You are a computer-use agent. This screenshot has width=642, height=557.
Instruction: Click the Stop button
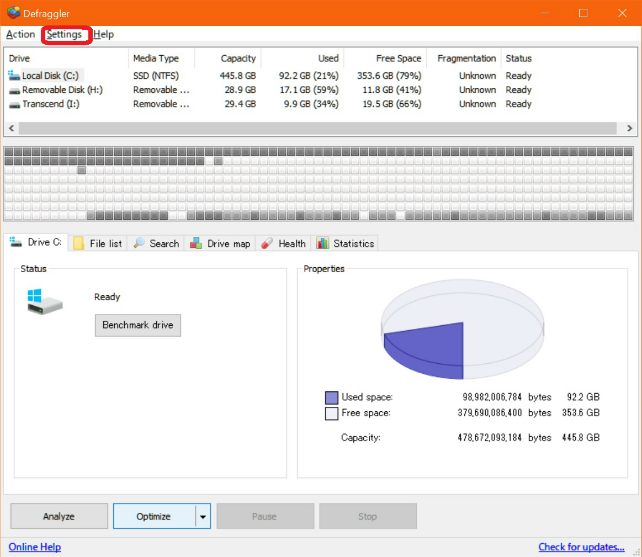(368, 516)
